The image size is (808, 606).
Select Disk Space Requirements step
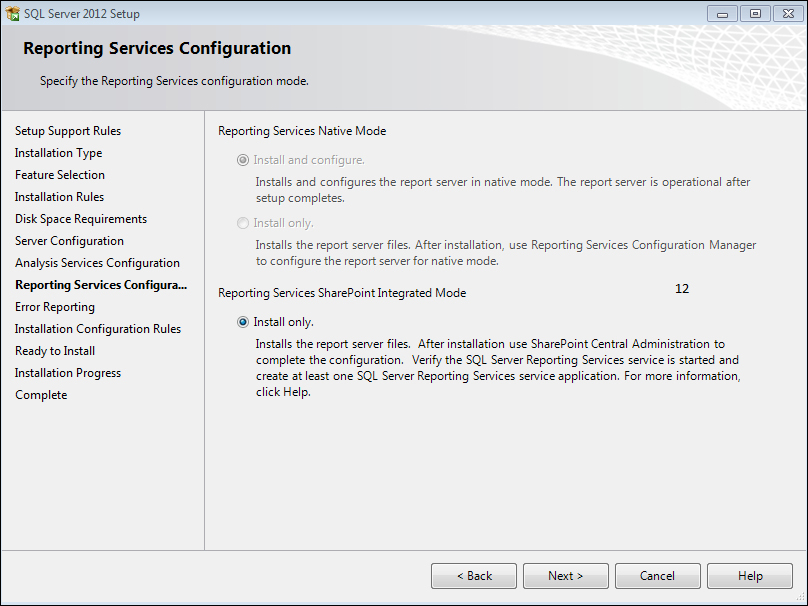click(x=81, y=219)
